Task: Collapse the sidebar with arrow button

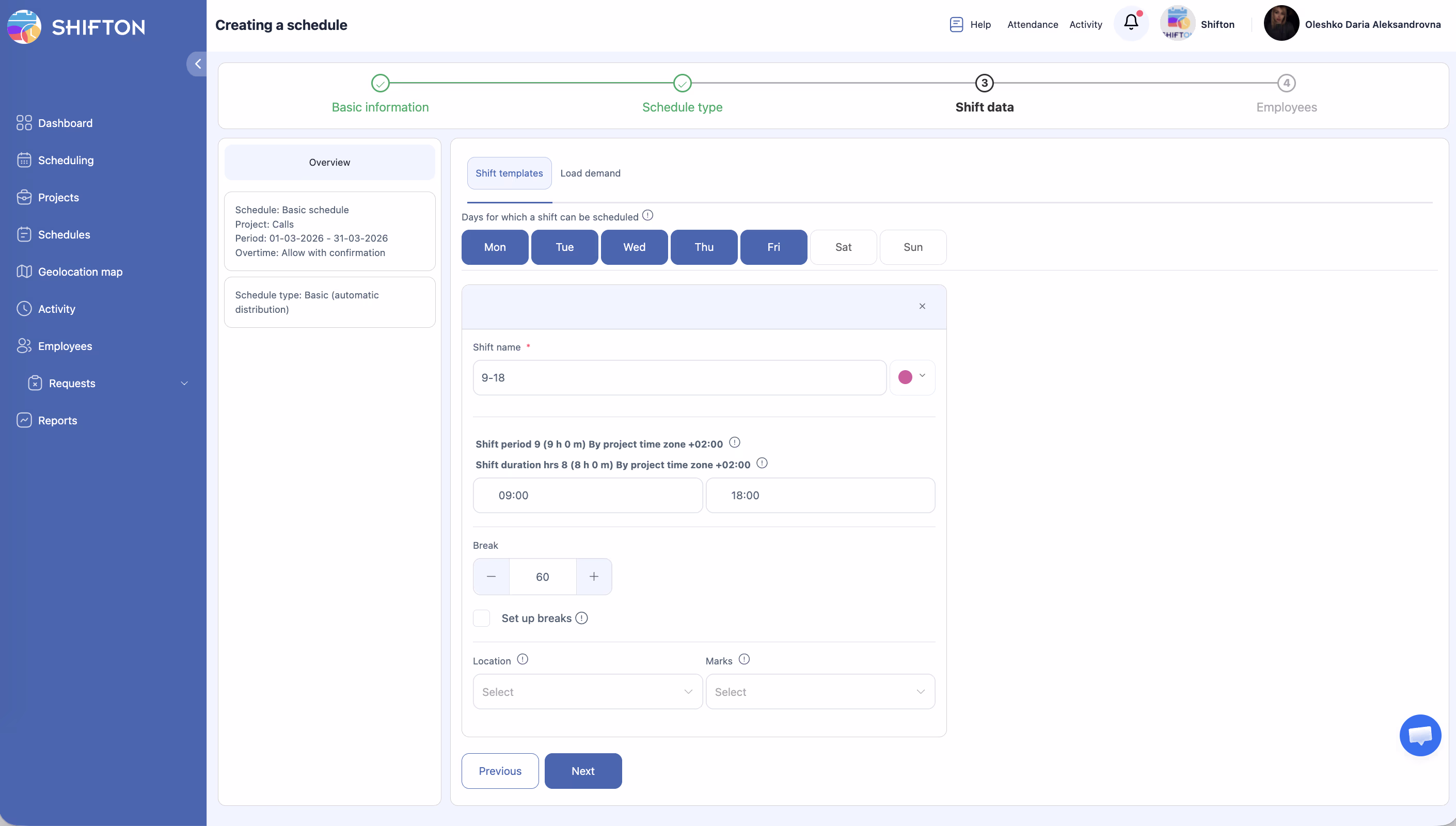Action: [197, 64]
